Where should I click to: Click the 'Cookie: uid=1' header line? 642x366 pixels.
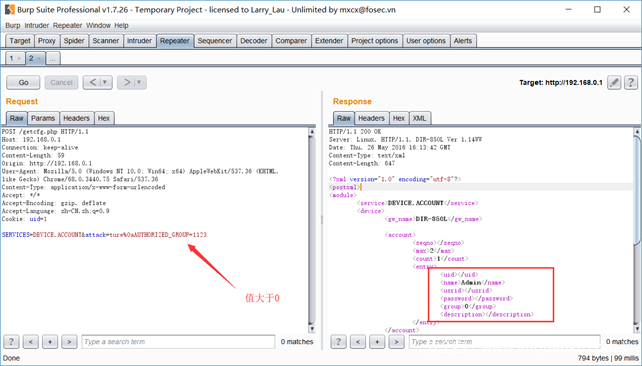24,219
